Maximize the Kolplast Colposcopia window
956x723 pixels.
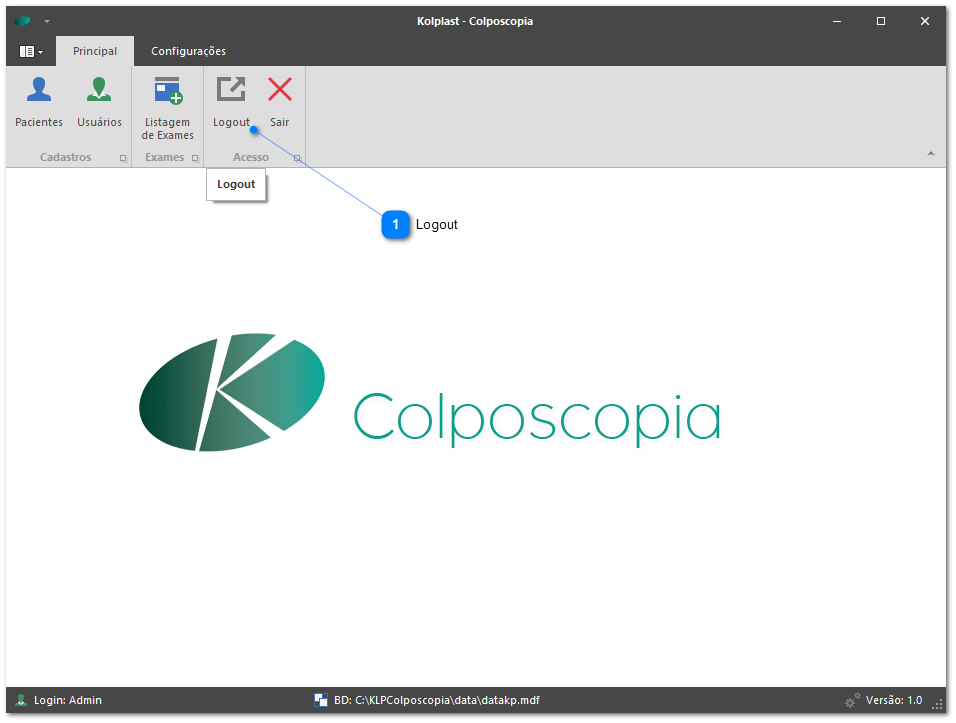[881, 21]
